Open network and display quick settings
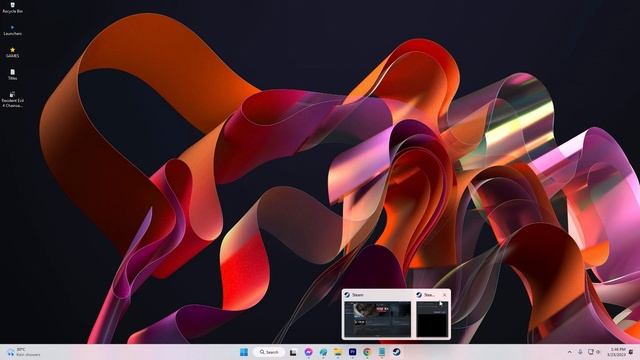 click(590, 352)
